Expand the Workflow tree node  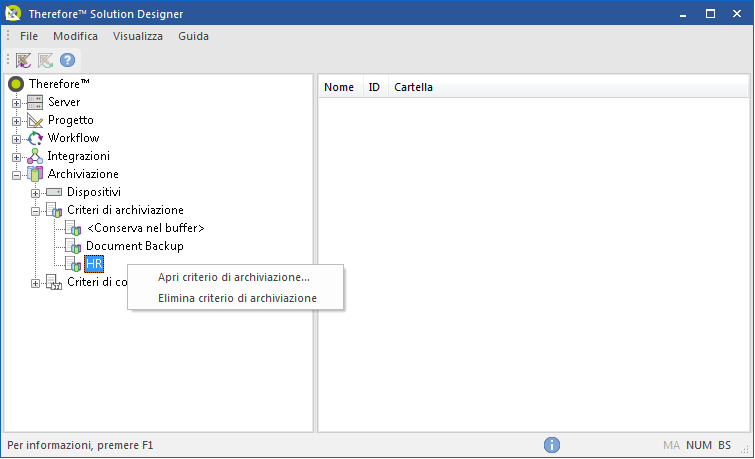coord(16,139)
